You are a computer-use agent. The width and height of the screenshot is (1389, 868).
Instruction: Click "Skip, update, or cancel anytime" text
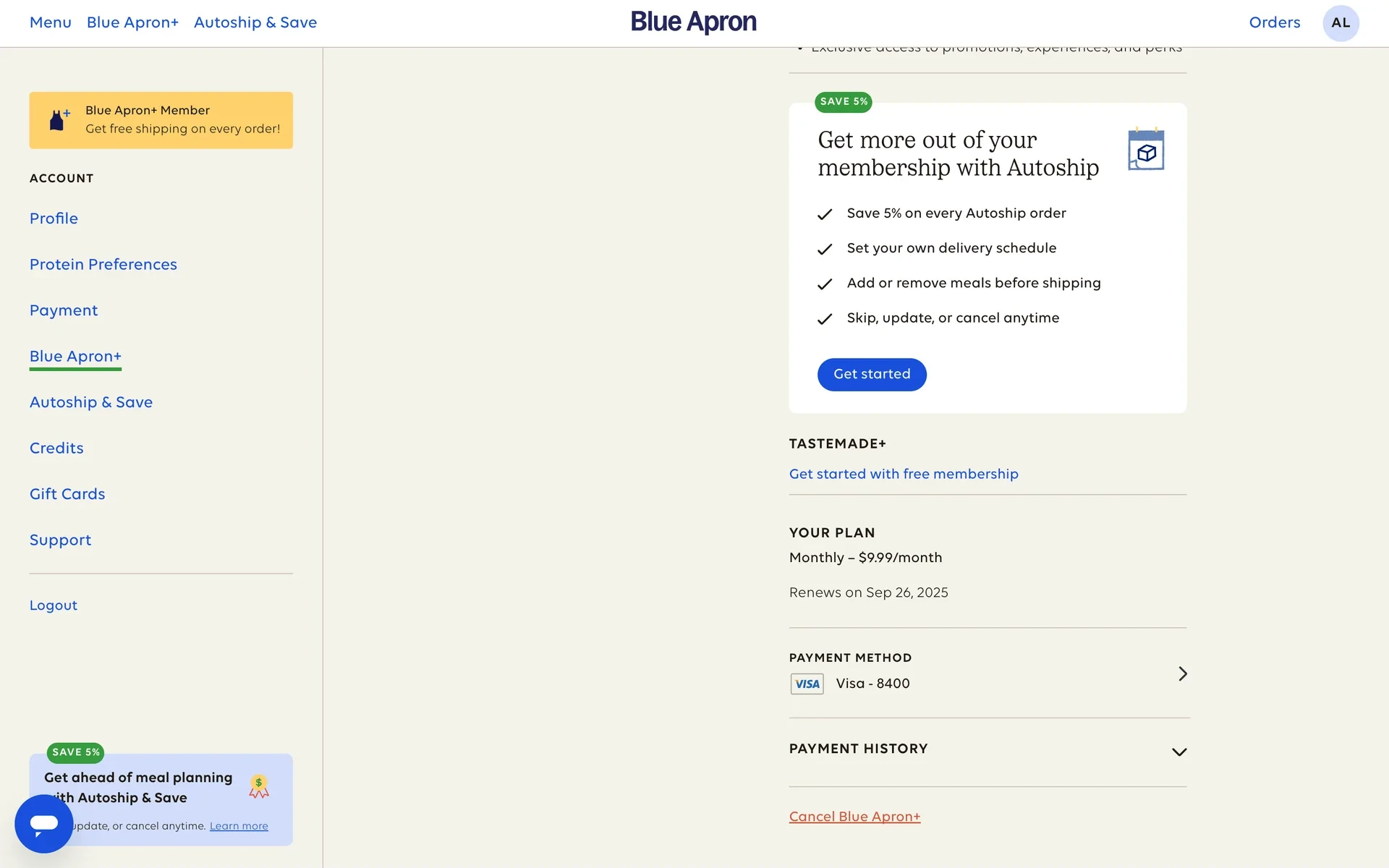(x=953, y=318)
